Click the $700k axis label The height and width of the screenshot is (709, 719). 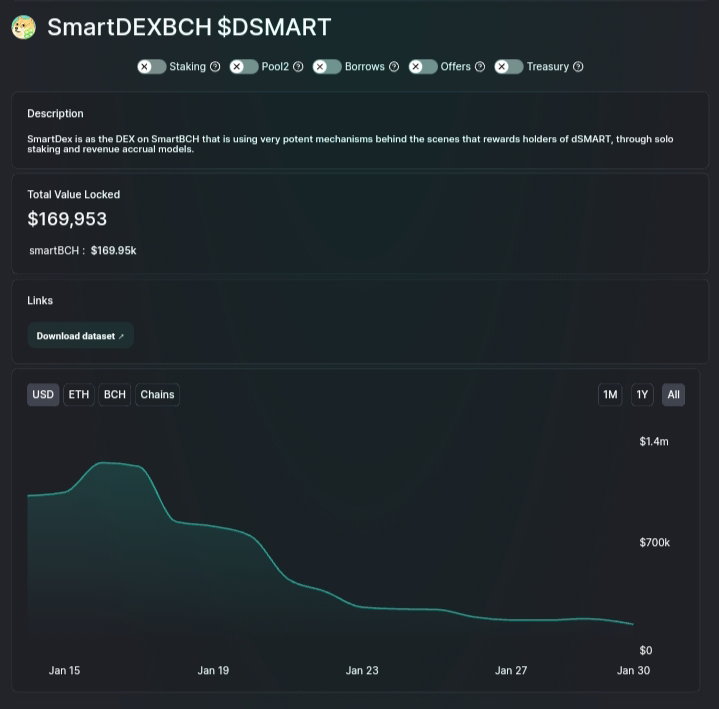[654, 543]
